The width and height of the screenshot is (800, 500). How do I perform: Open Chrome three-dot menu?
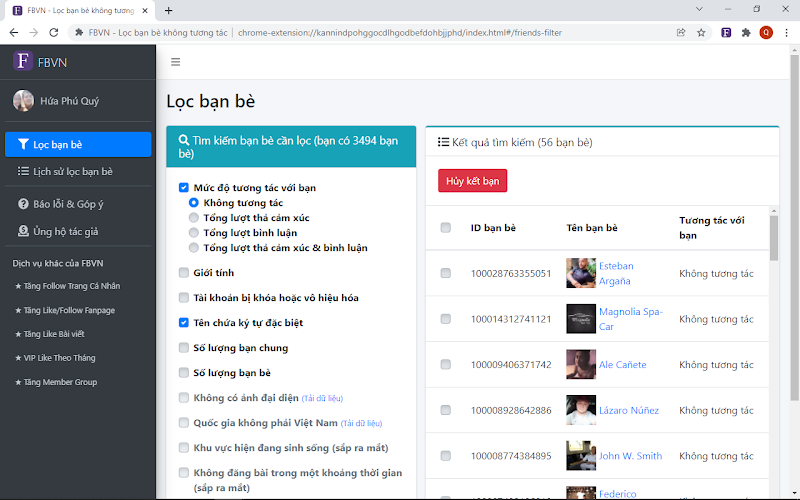786,33
